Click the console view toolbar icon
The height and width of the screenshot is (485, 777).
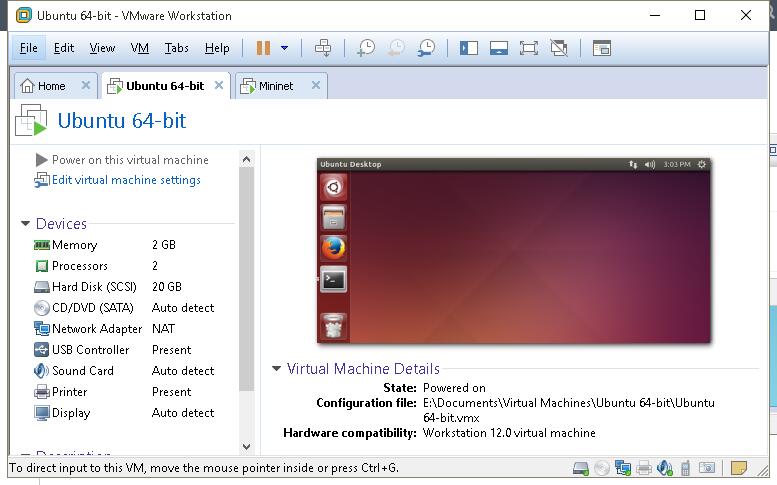click(602, 48)
